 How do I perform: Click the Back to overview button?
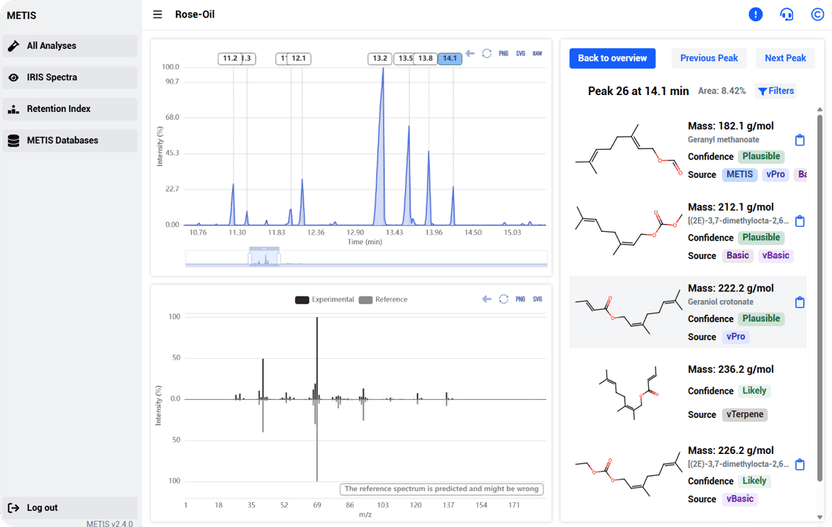click(612, 58)
